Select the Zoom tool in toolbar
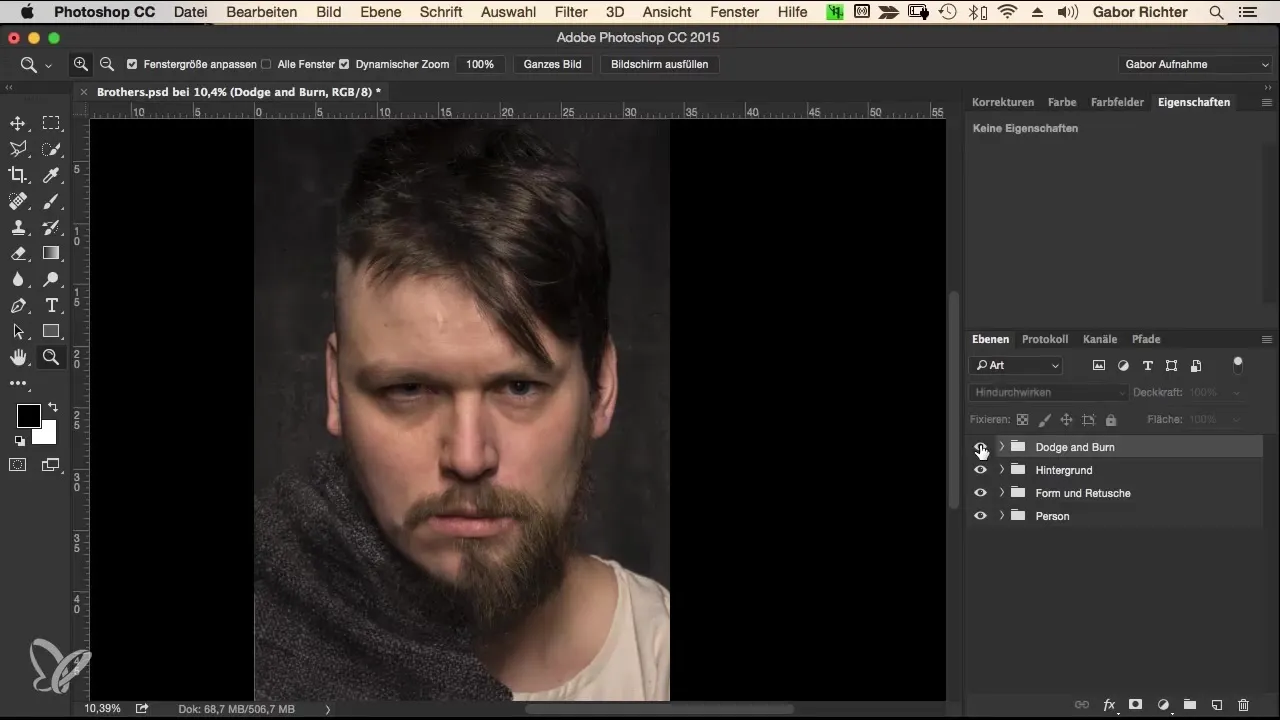Viewport: 1280px width, 720px height. point(51,357)
